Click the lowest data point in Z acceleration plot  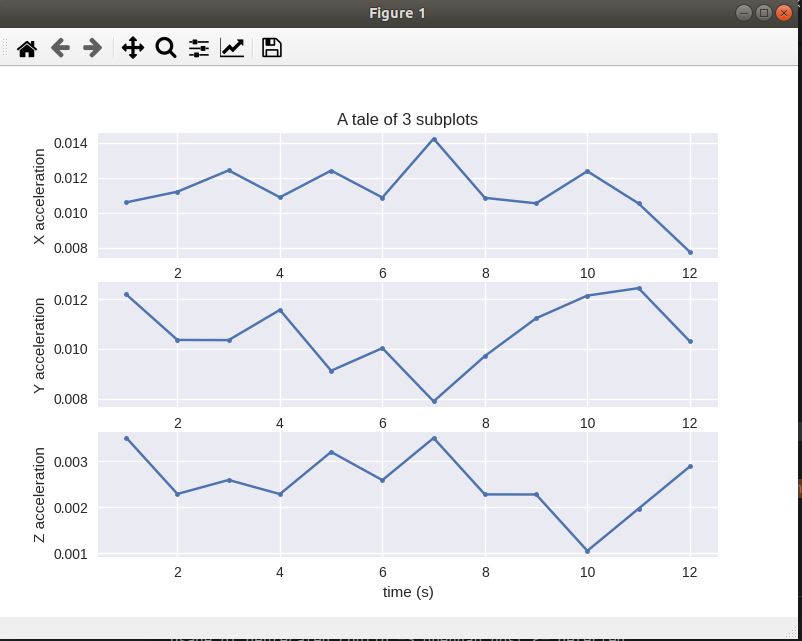(587, 551)
